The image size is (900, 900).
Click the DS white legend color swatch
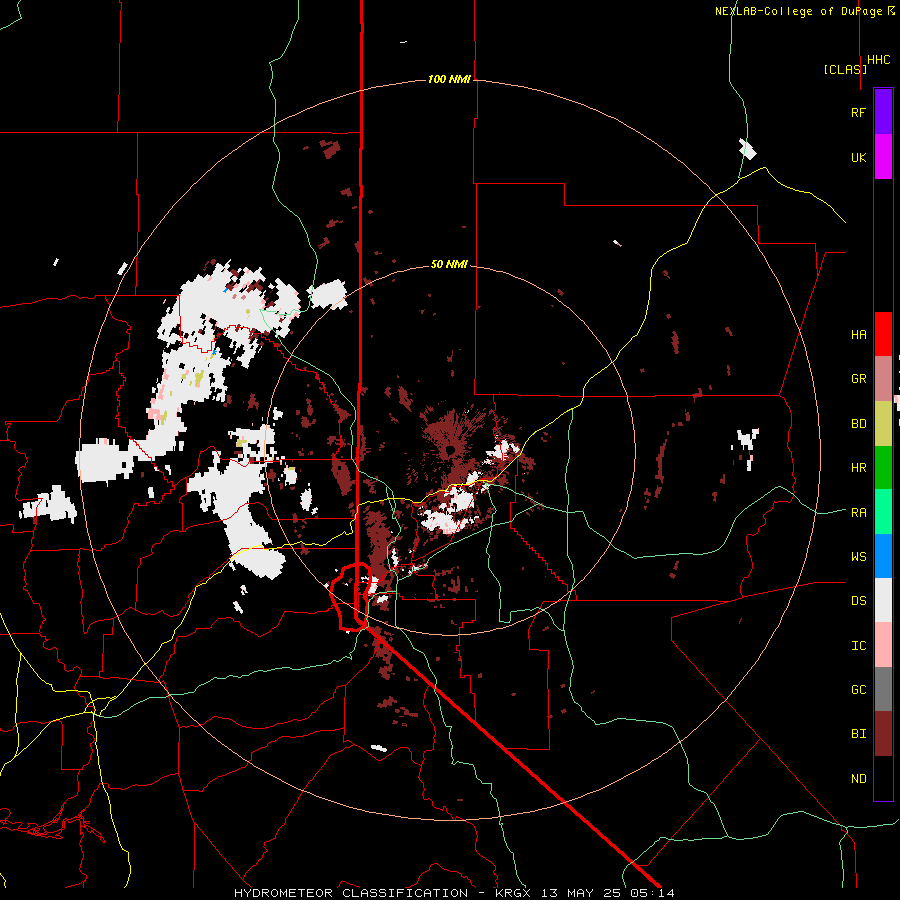point(883,600)
